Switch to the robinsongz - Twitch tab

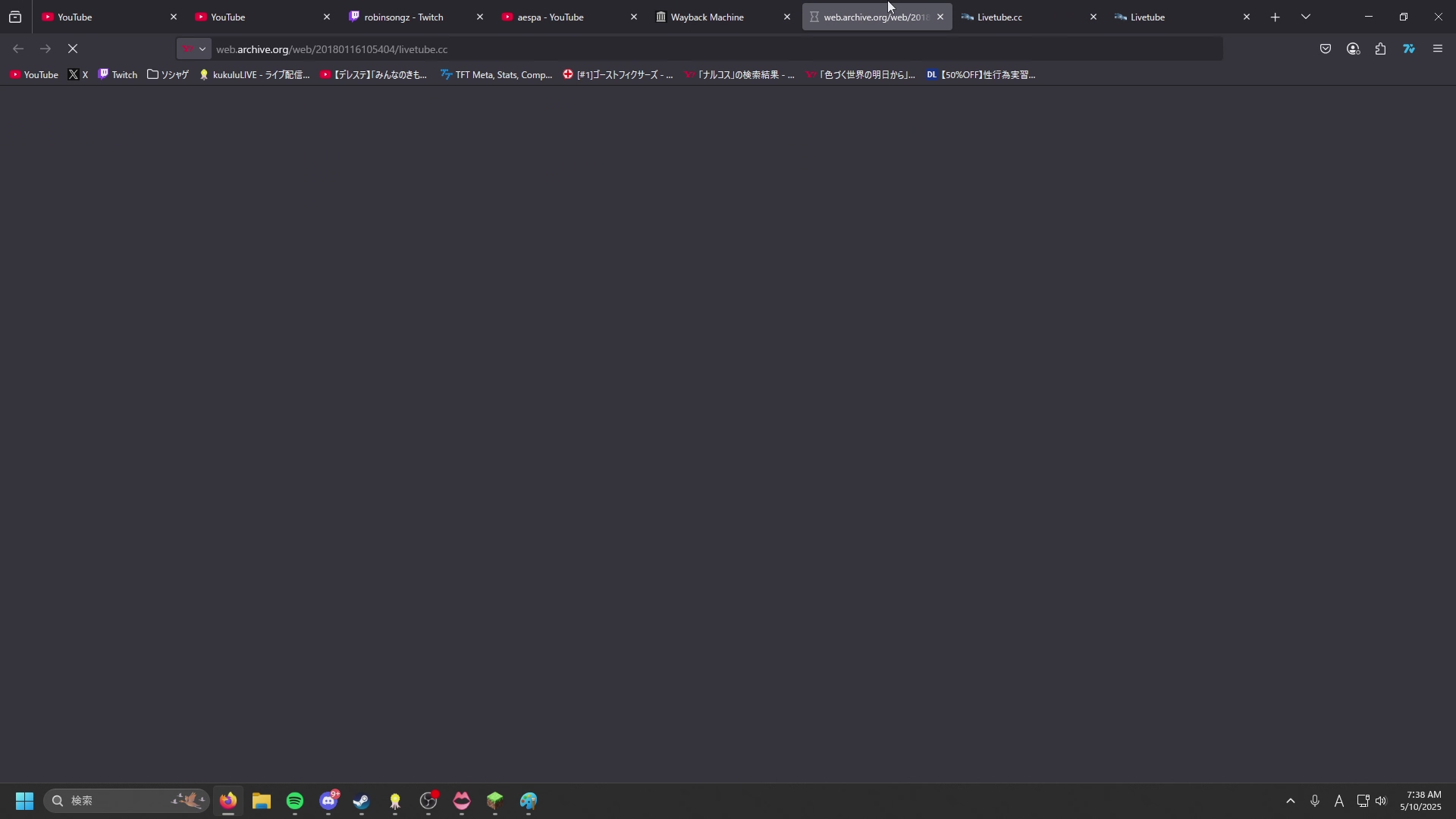[403, 17]
